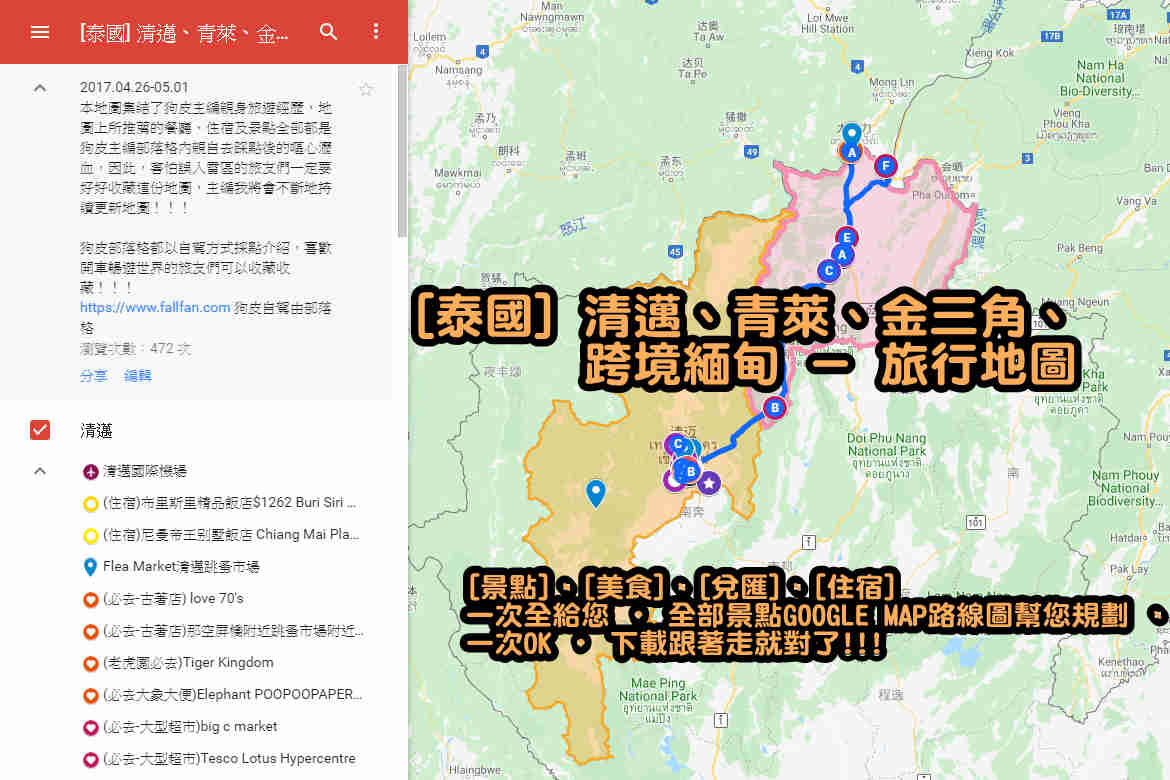Click the airport icon for 清邁國際機場
Image resolution: width=1170 pixels, height=780 pixels.
90,471
